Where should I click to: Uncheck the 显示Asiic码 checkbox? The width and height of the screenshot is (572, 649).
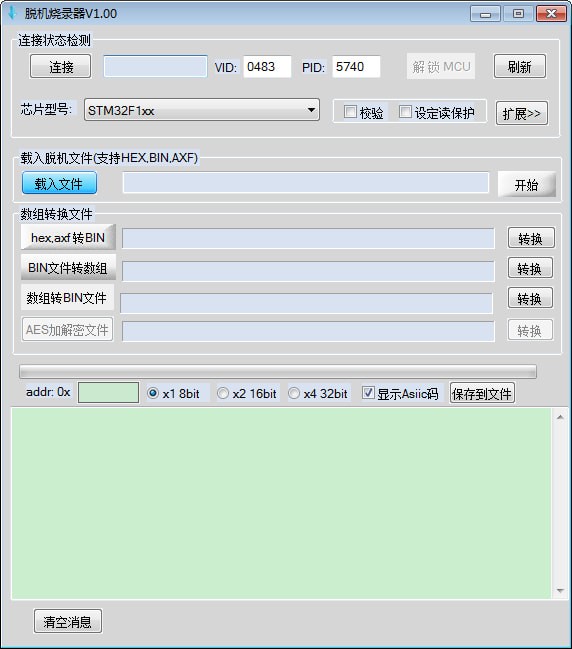coord(368,393)
